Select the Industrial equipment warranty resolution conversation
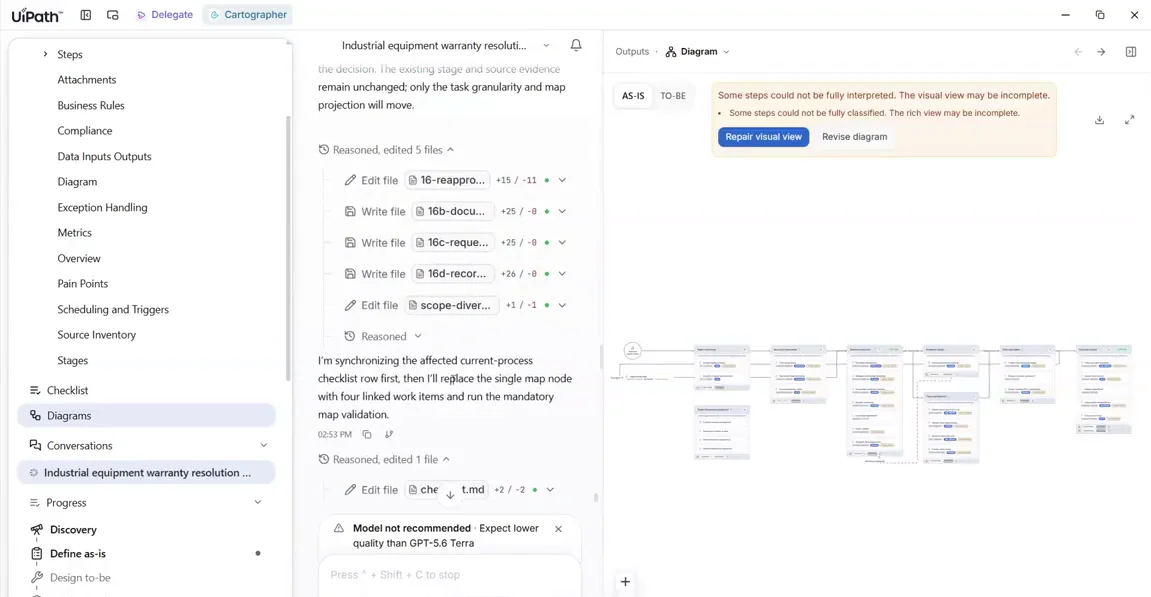The height and width of the screenshot is (597, 1151). tap(147, 473)
